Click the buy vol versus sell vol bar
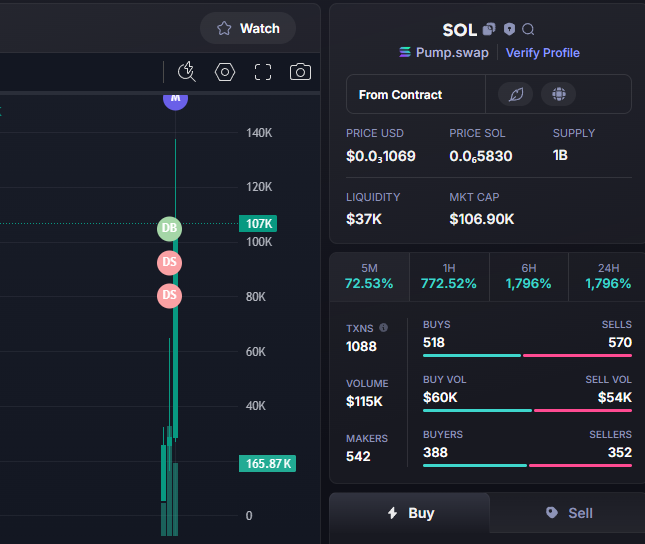Screen dimensions: 645x544 [527, 411]
